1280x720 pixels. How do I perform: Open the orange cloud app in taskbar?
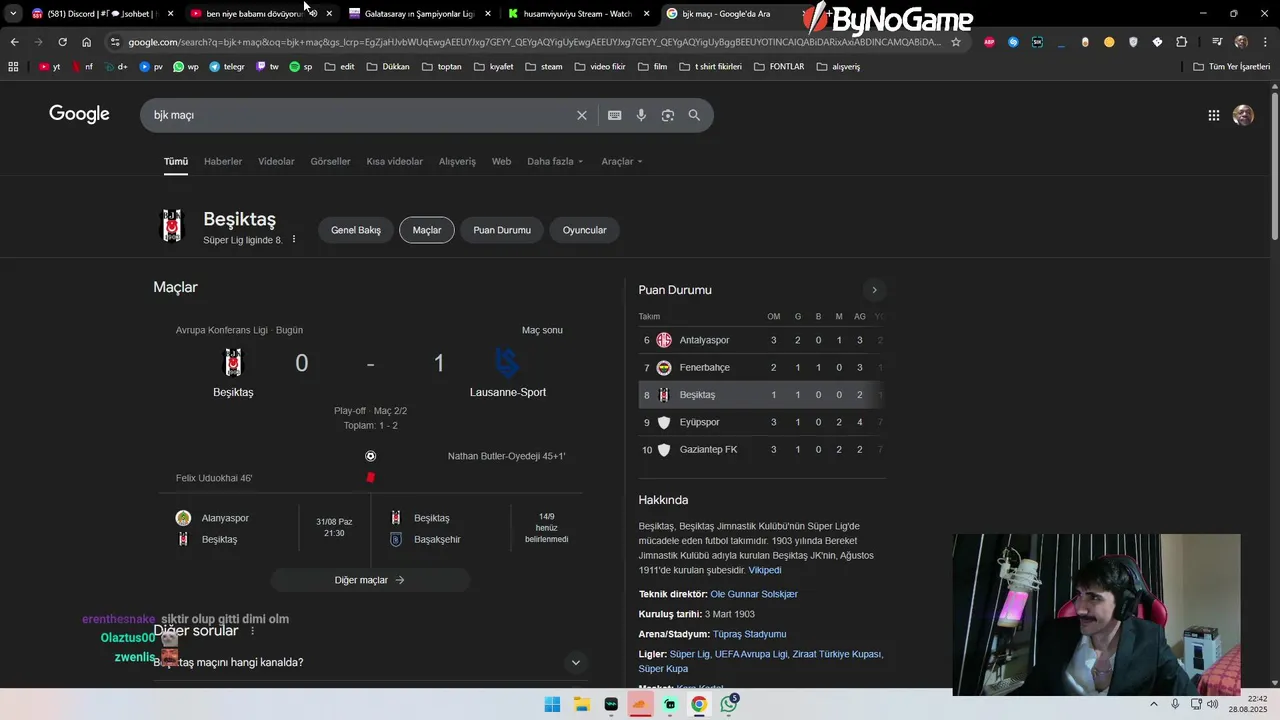point(640,704)
